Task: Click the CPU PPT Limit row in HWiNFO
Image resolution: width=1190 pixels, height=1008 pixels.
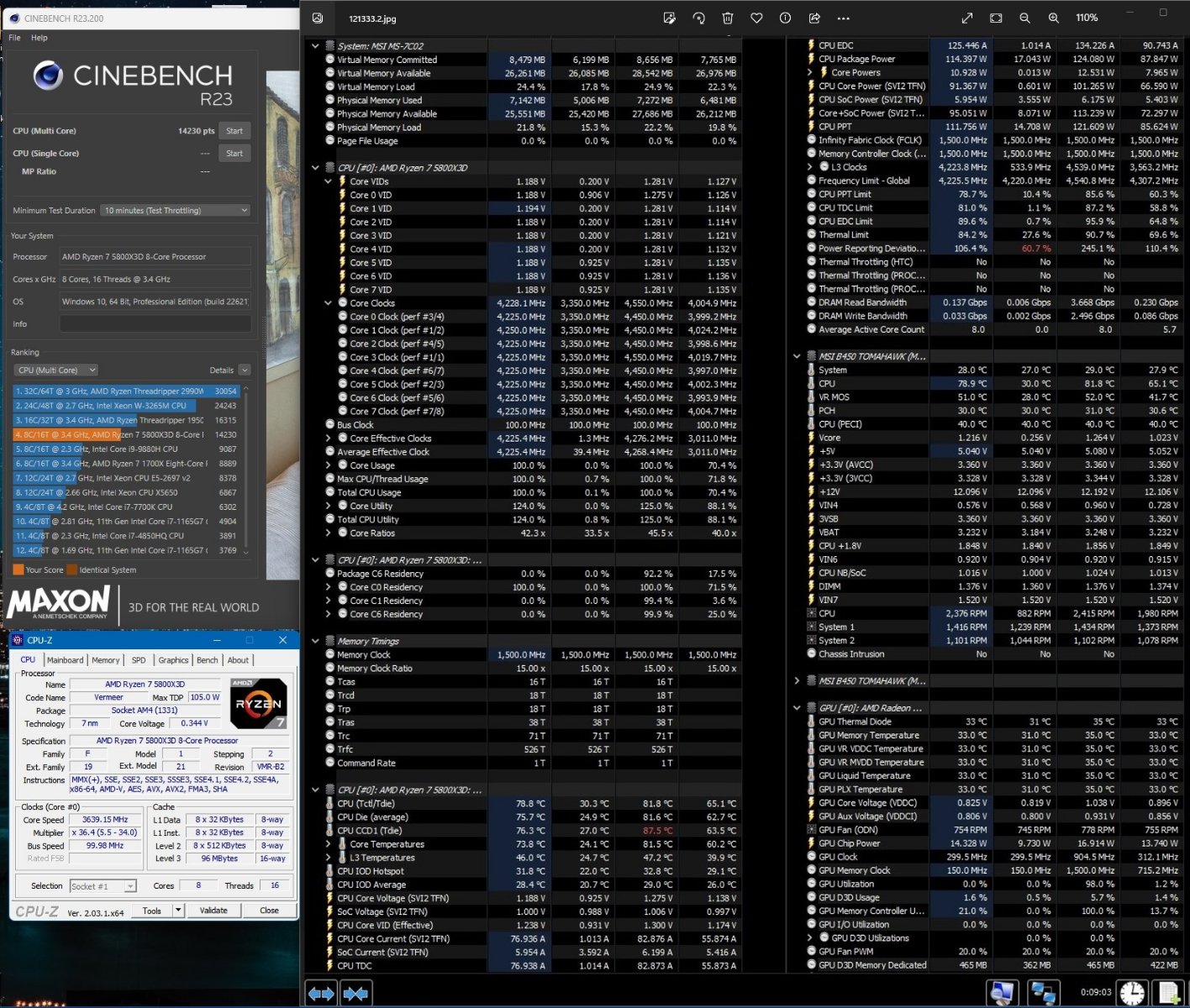Action: [992, 194]
